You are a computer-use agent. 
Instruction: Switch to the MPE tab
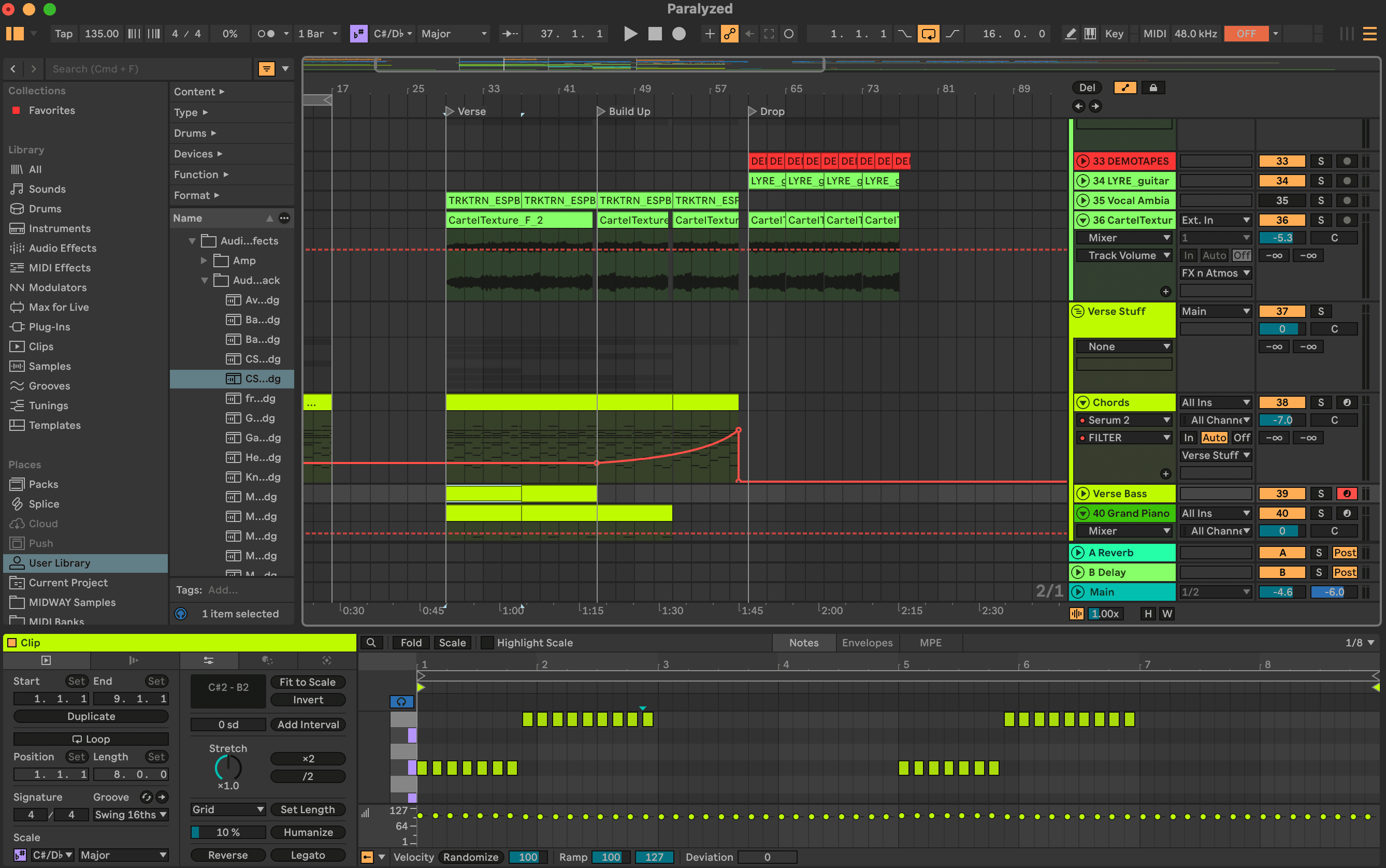(931, 642)
